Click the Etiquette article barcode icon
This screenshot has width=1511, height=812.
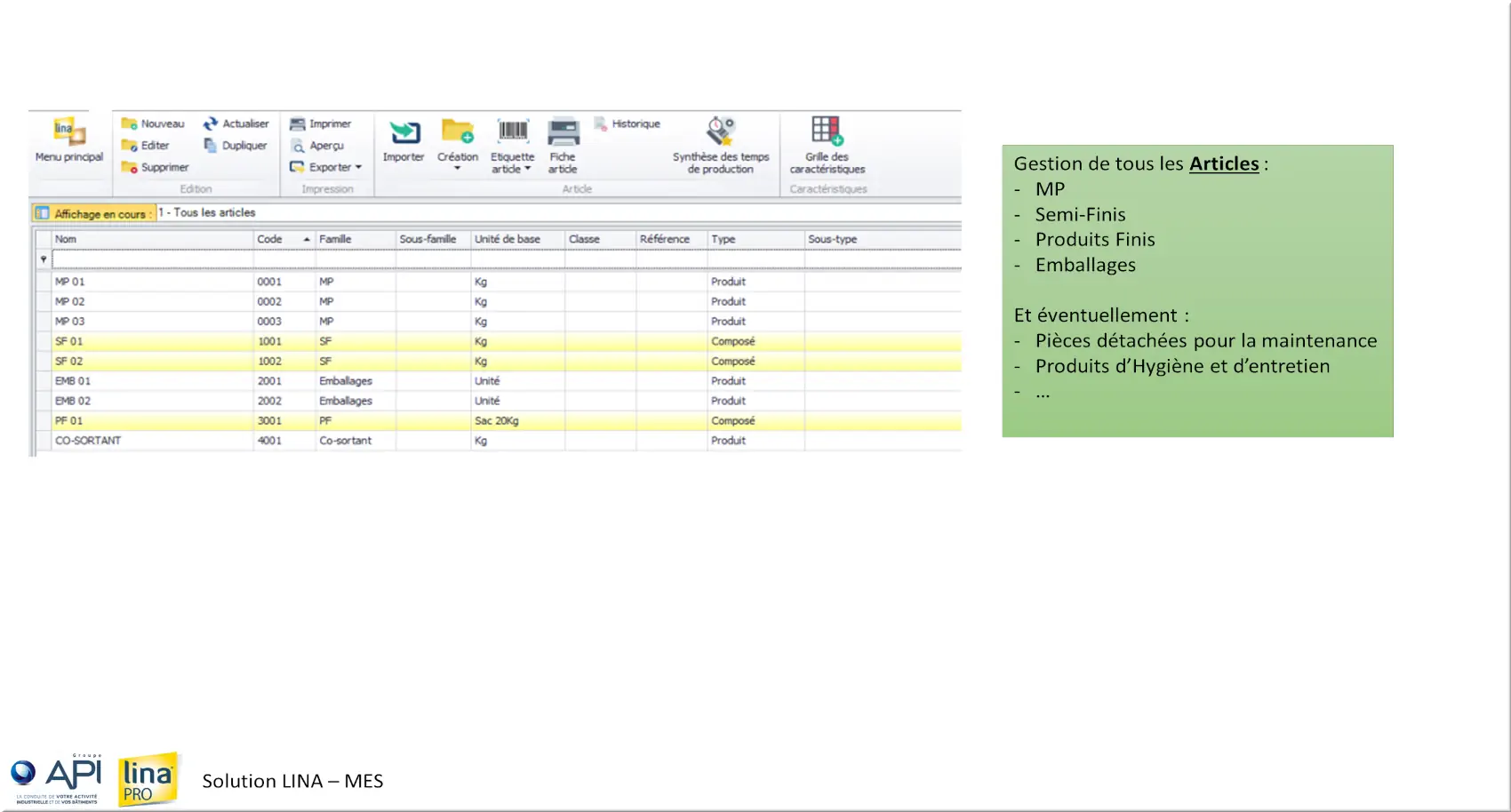513,131
